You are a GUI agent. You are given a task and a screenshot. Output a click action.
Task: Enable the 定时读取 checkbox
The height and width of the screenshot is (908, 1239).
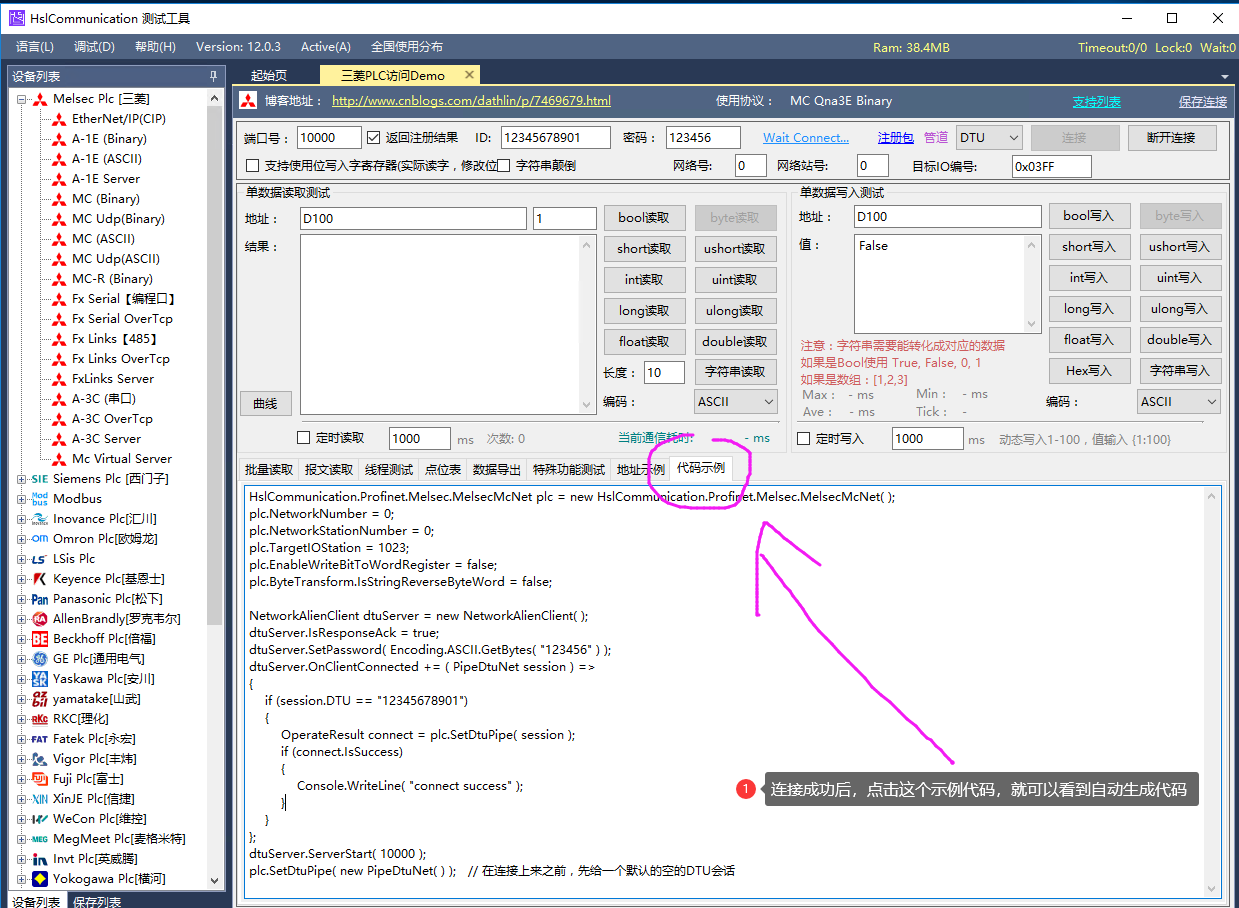coord(304,438)
